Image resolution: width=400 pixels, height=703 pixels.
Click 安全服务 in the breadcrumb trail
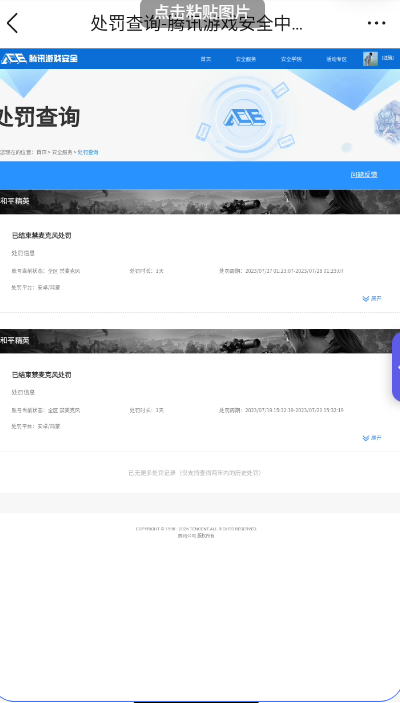(62, 152)
